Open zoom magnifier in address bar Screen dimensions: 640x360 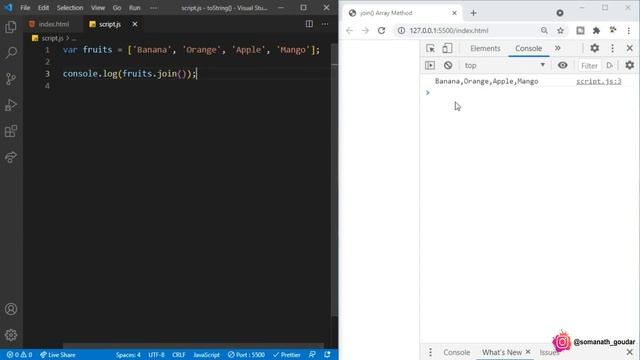coord(544,31)
